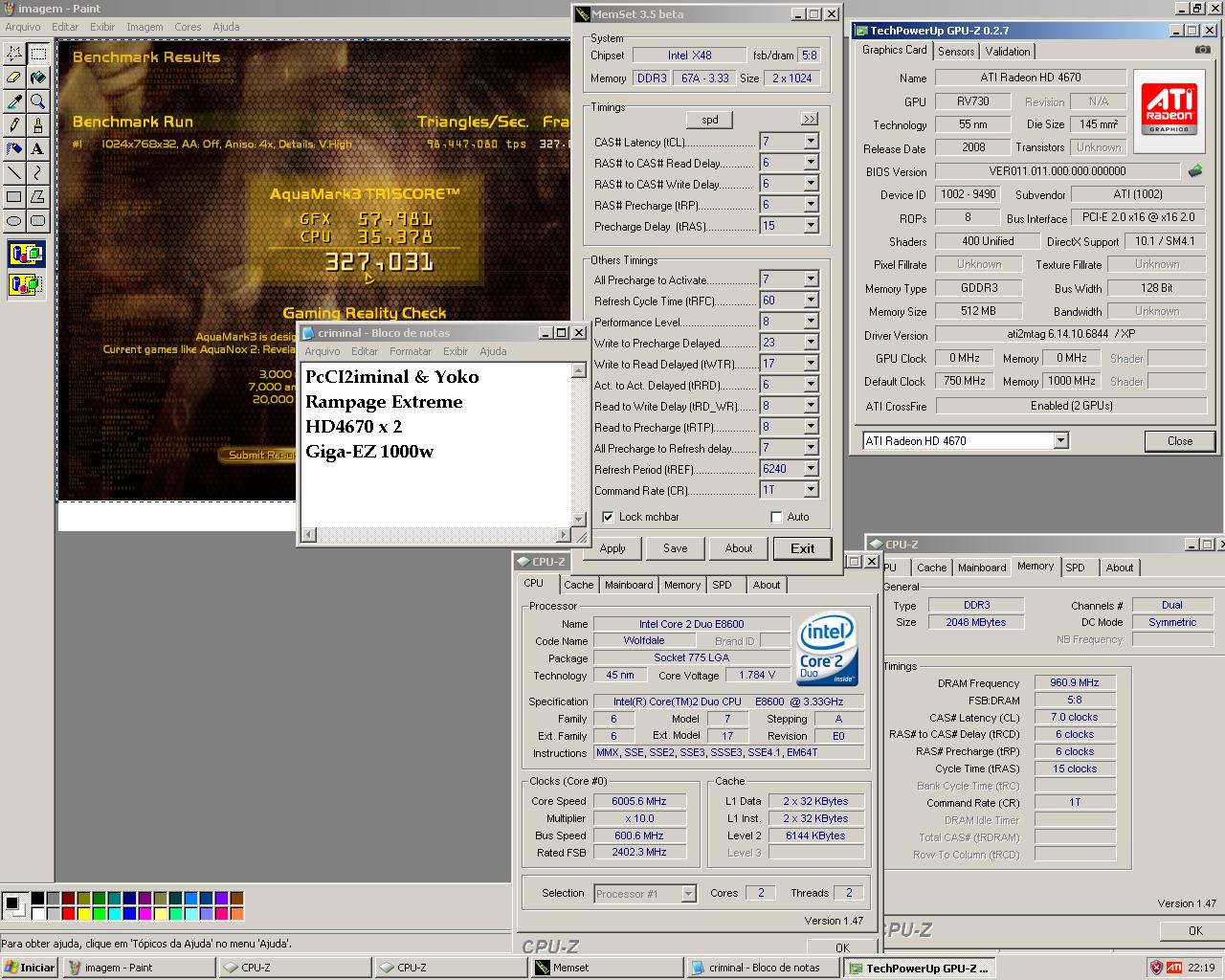Switch to the Validation tab in GPU-Z

(x=1008, y=52)
